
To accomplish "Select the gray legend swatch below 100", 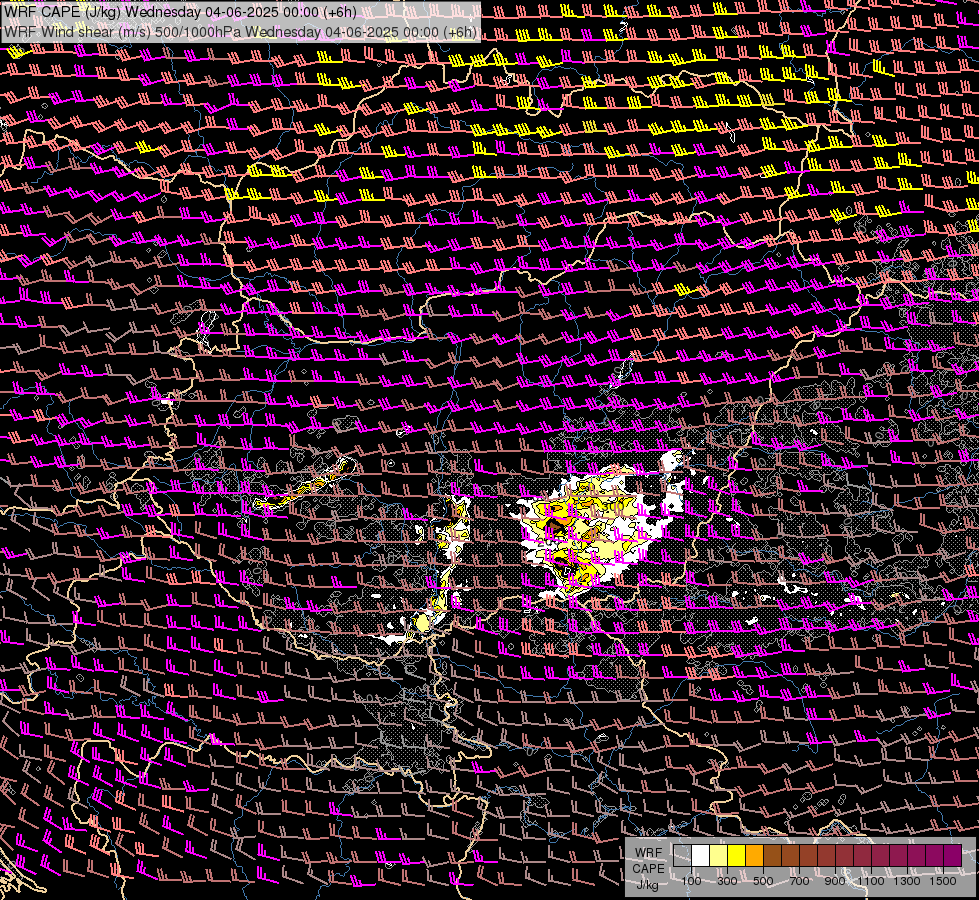I will coord(682,855).
